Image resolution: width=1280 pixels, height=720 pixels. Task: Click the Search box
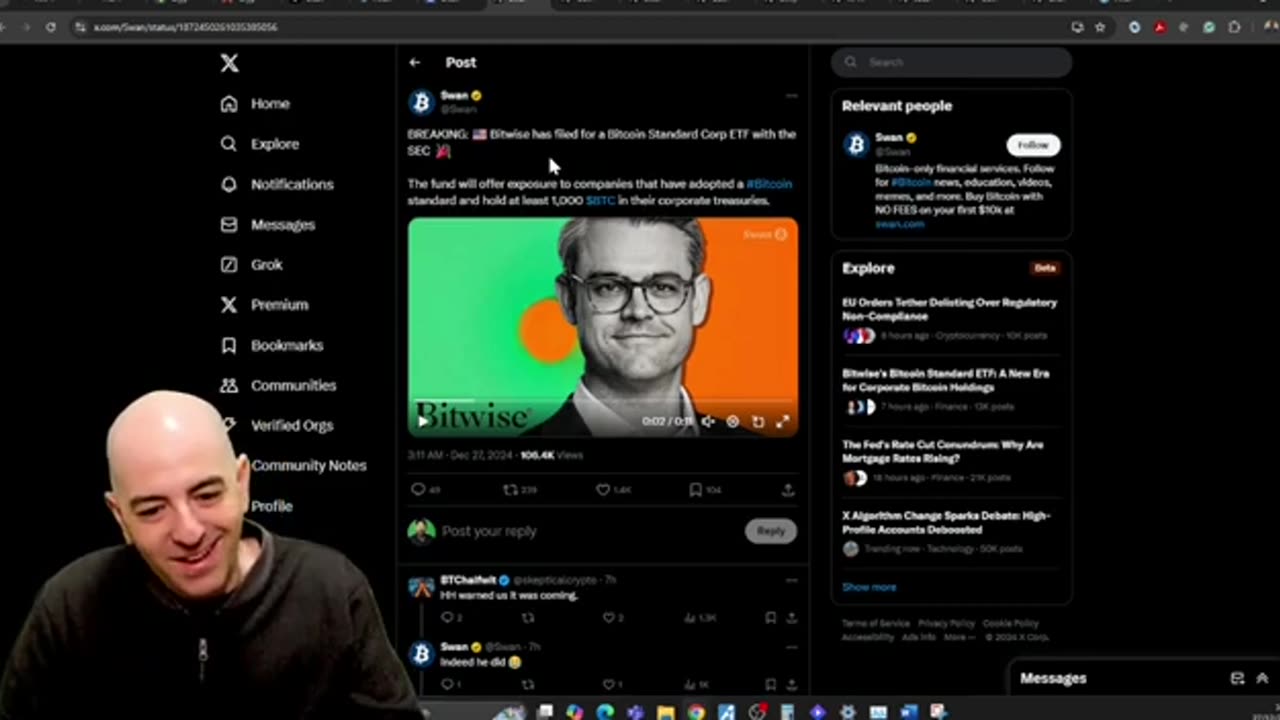click(x=951, y=62)
